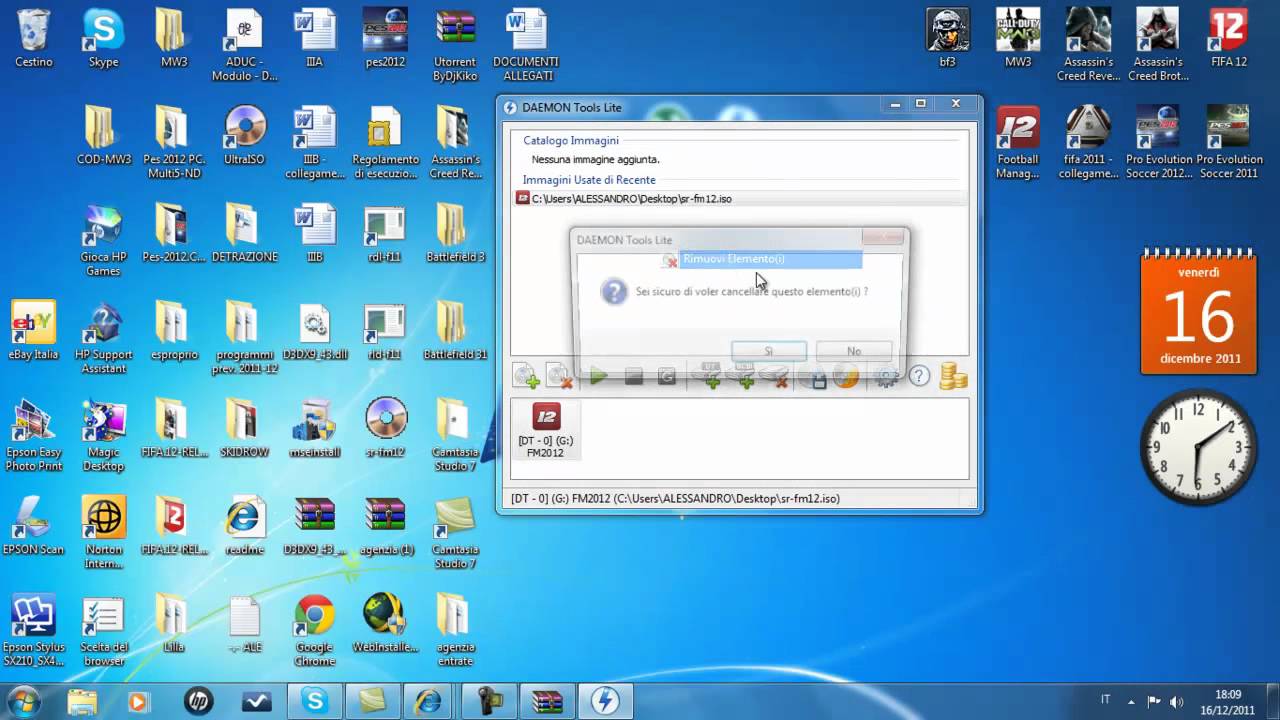Click the Internet Explorer taskbar icon
This screenshot has width=1280, height=720.
(x=430, y=702)
